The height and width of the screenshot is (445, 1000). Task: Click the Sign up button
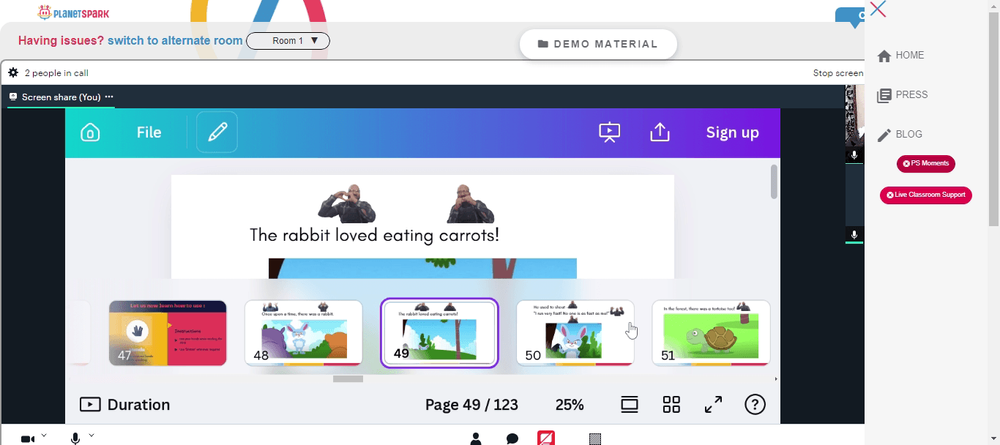pos(732,133)
